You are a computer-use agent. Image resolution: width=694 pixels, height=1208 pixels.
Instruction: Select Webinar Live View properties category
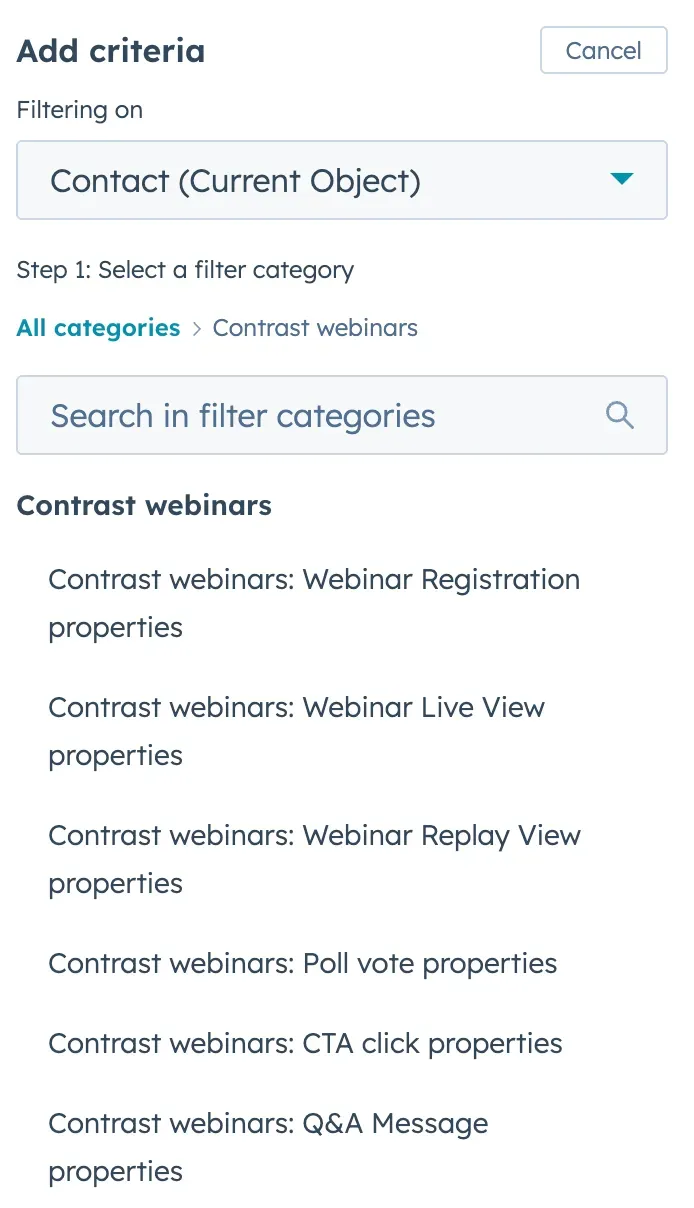tap(296, 731)
